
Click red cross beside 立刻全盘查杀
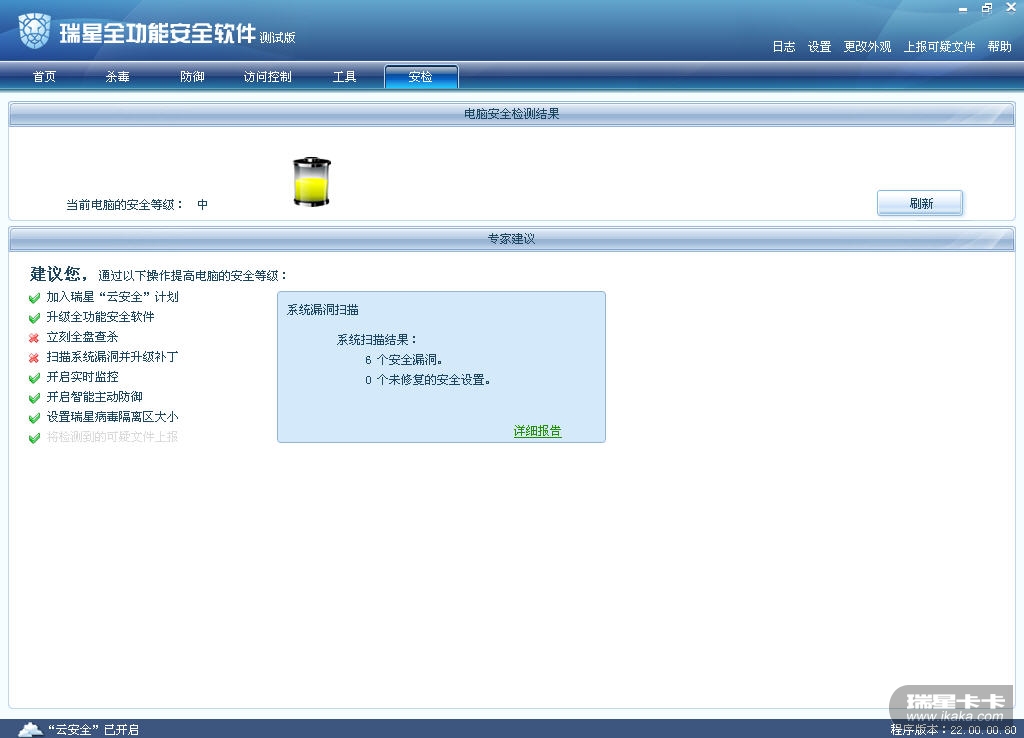[34, 338]
